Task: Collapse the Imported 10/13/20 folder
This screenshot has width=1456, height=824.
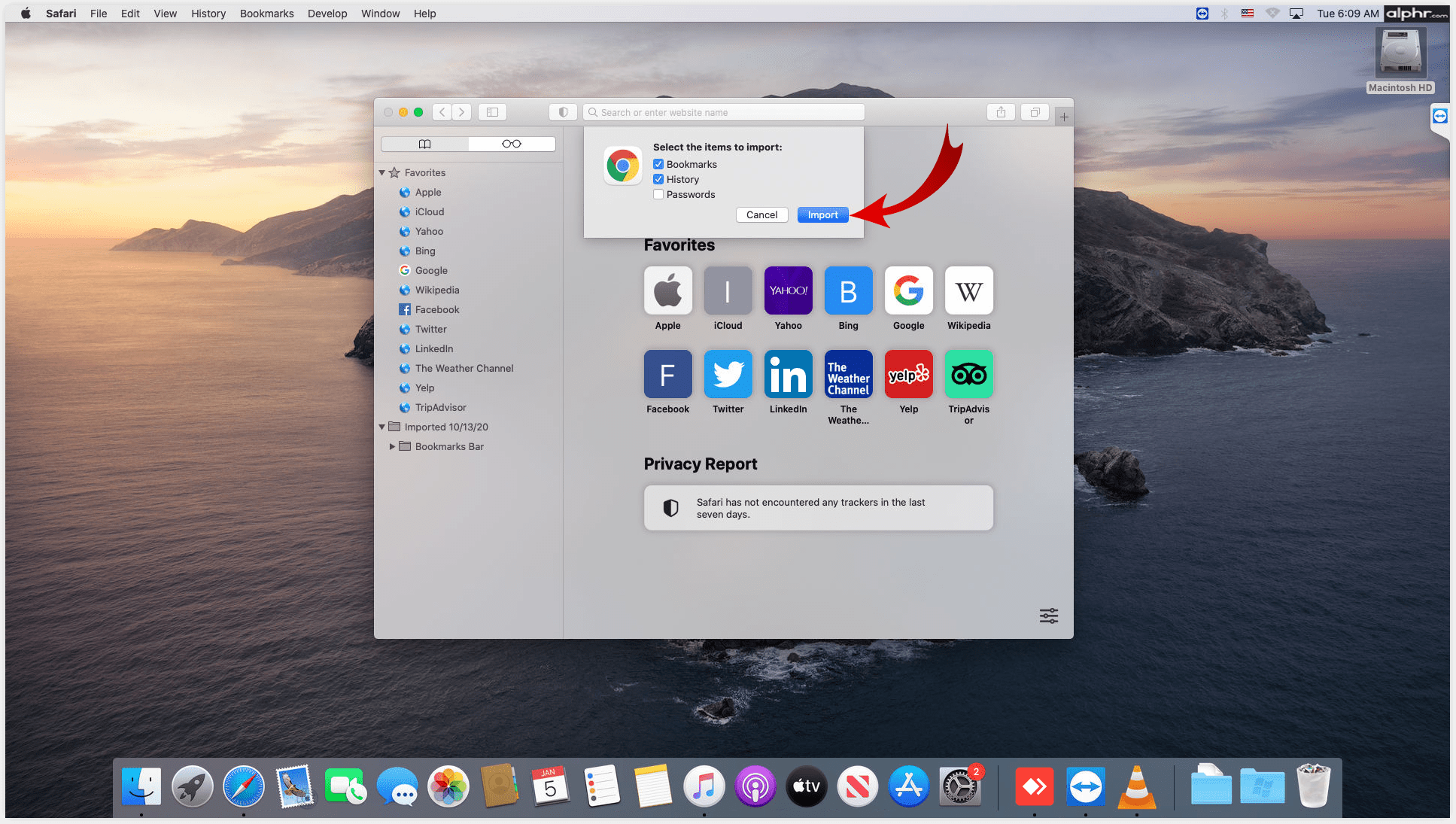Action: [x=382, y=427]
